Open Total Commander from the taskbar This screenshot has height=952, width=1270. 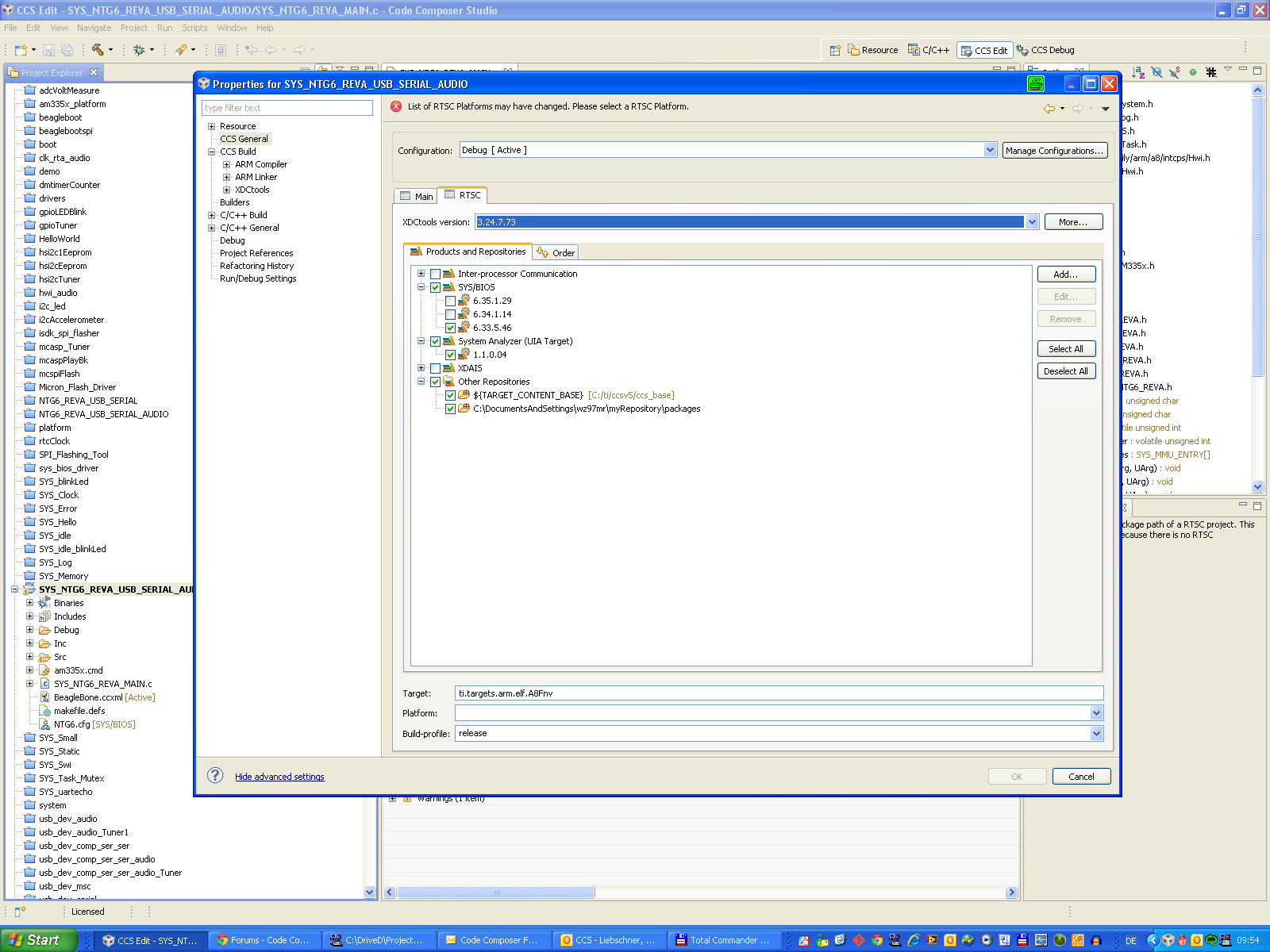click(724, 940)
